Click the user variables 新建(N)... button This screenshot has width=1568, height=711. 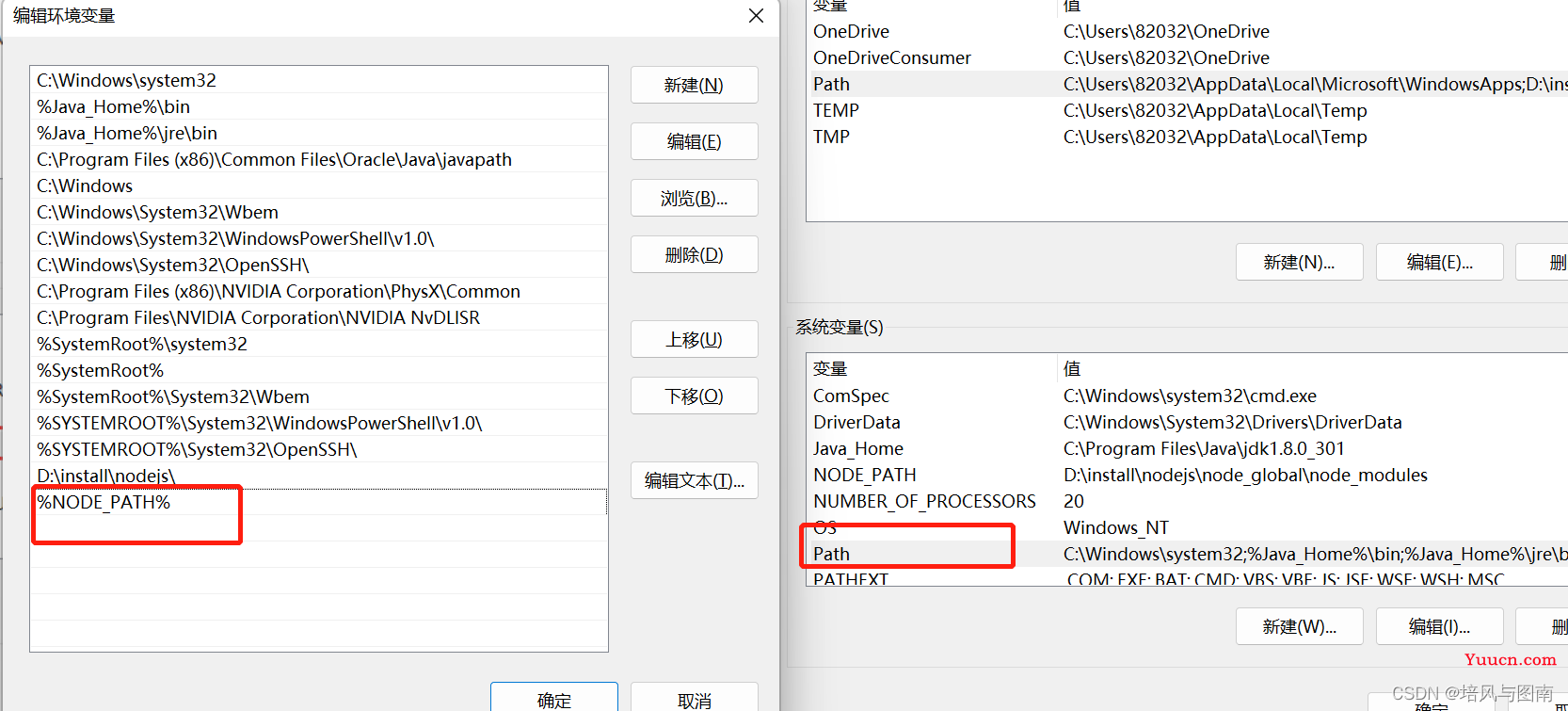click(1299, 262)
